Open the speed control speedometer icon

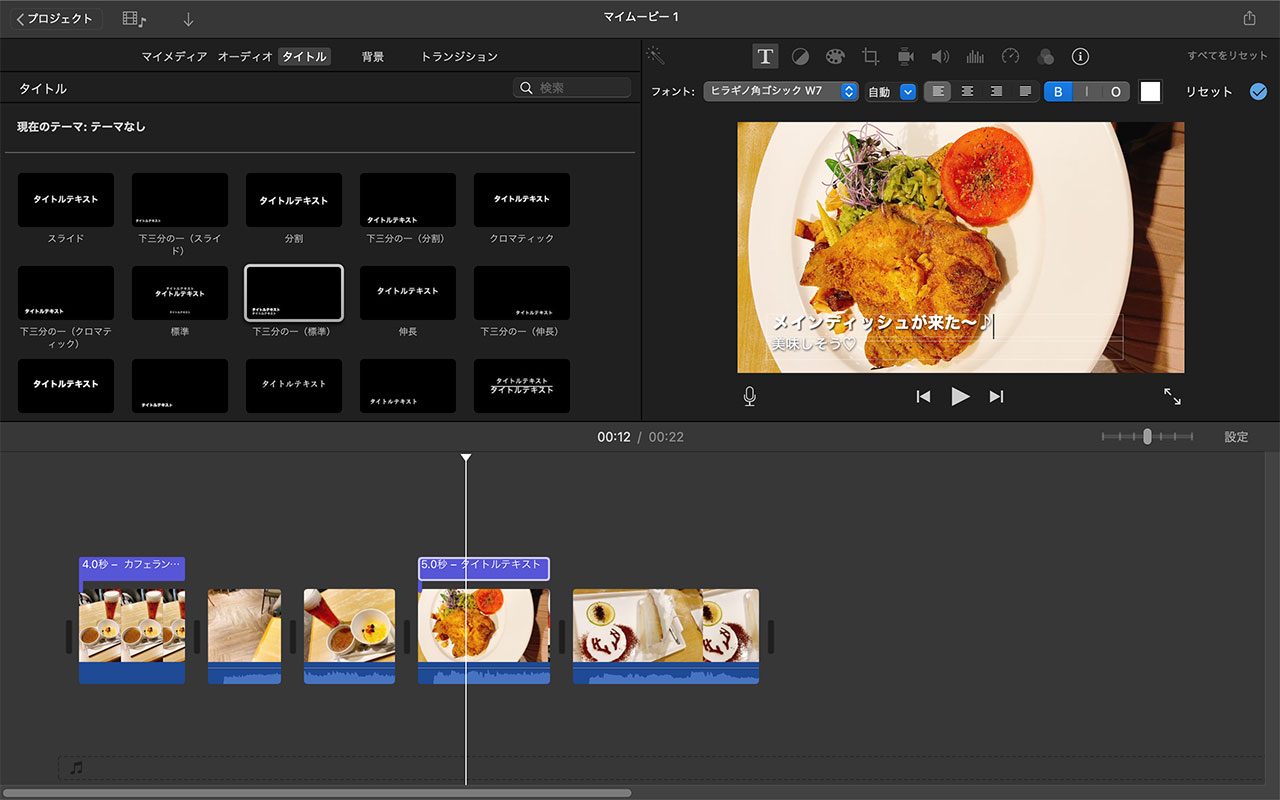(1010, 57)
